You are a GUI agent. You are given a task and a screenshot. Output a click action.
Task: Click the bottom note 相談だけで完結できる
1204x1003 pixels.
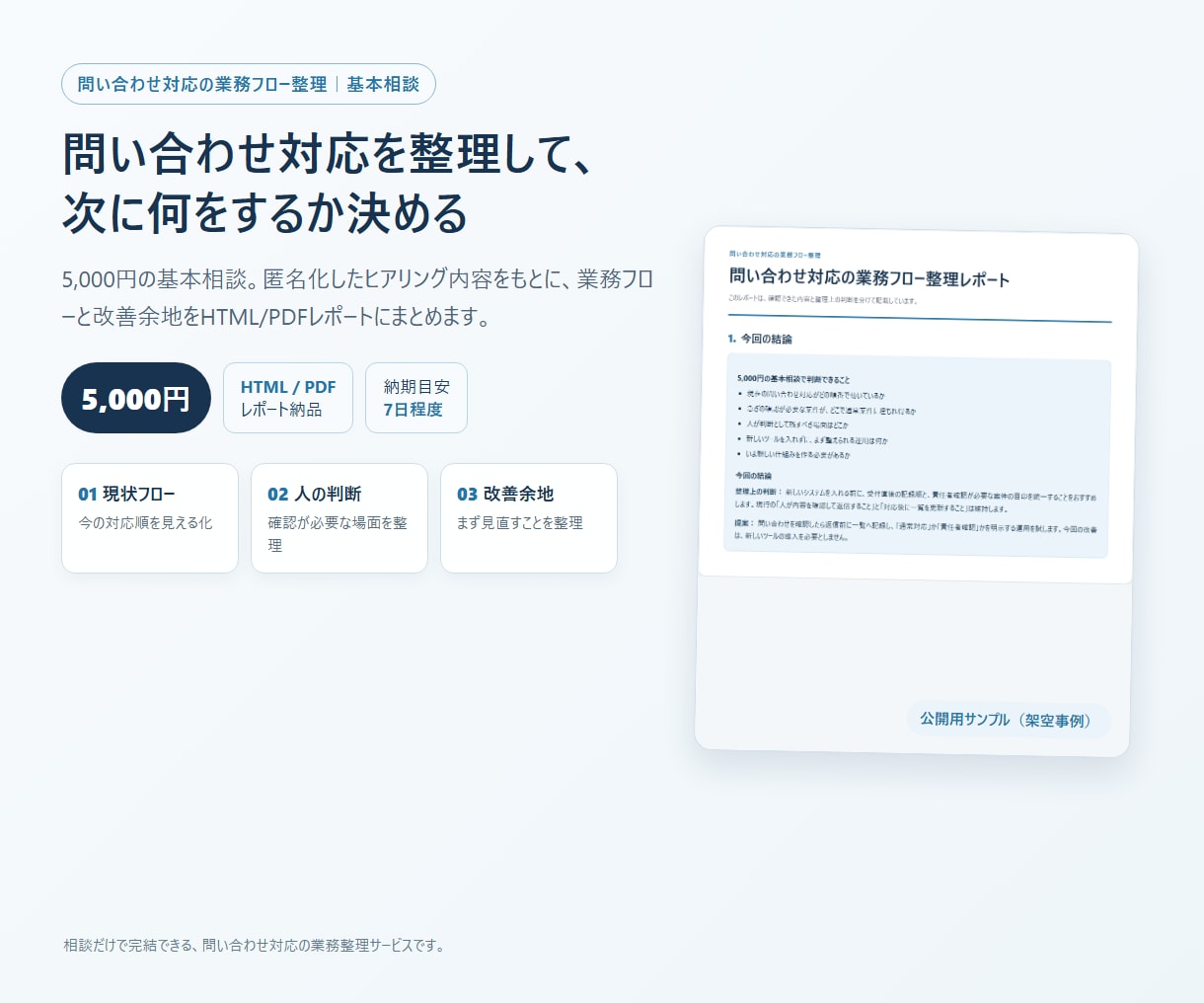(254, 945)
